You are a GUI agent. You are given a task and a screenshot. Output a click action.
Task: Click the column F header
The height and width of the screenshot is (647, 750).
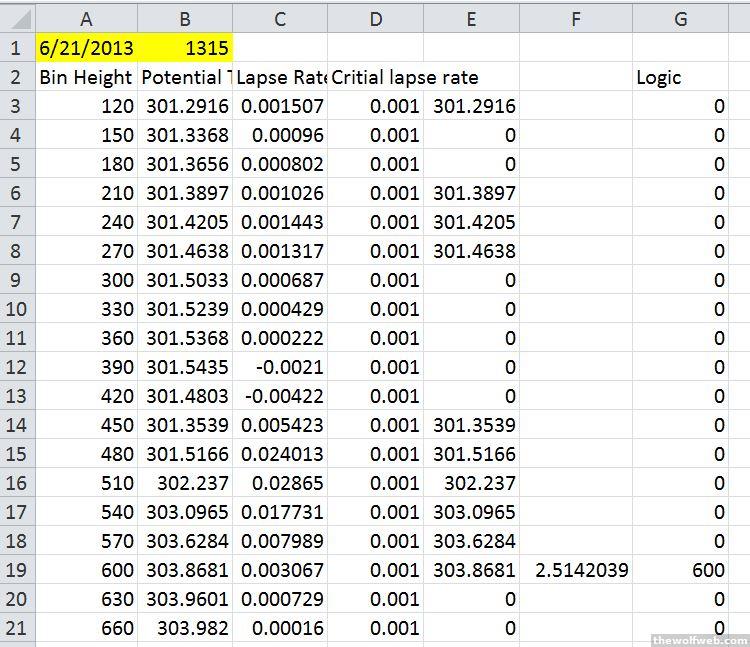click(x=576, y=17)
